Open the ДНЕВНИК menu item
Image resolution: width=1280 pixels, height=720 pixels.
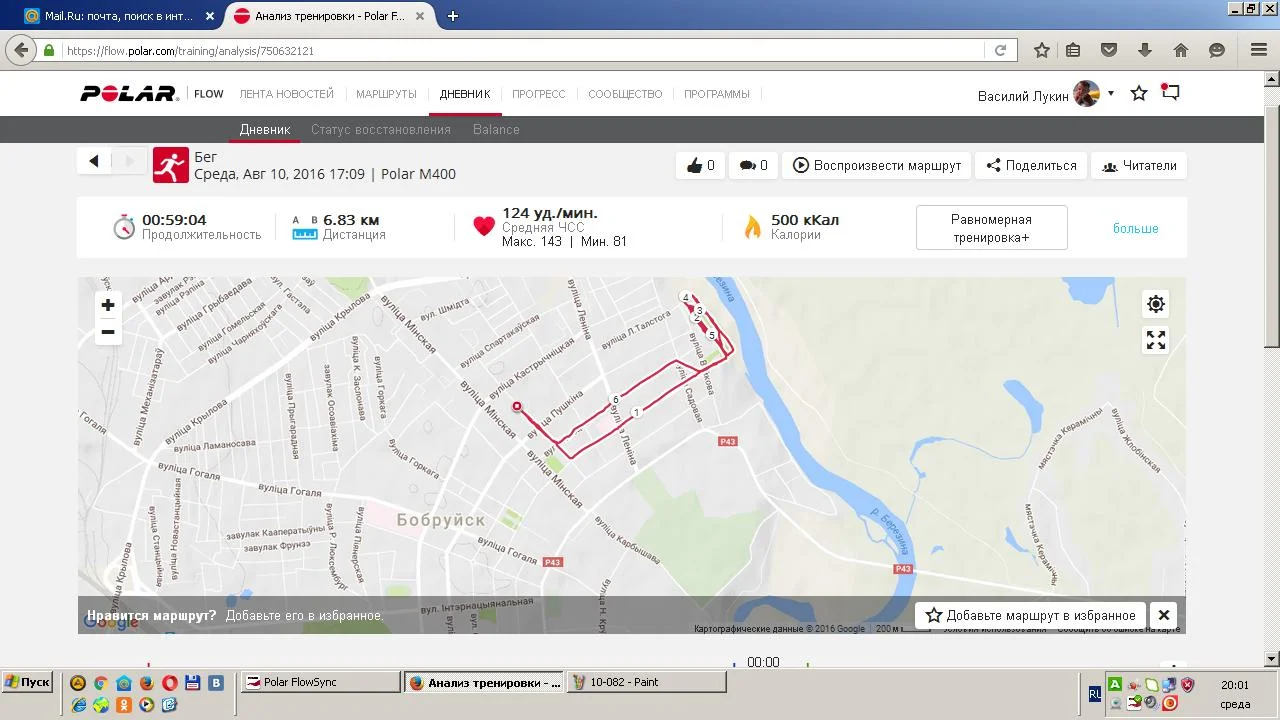465,94
